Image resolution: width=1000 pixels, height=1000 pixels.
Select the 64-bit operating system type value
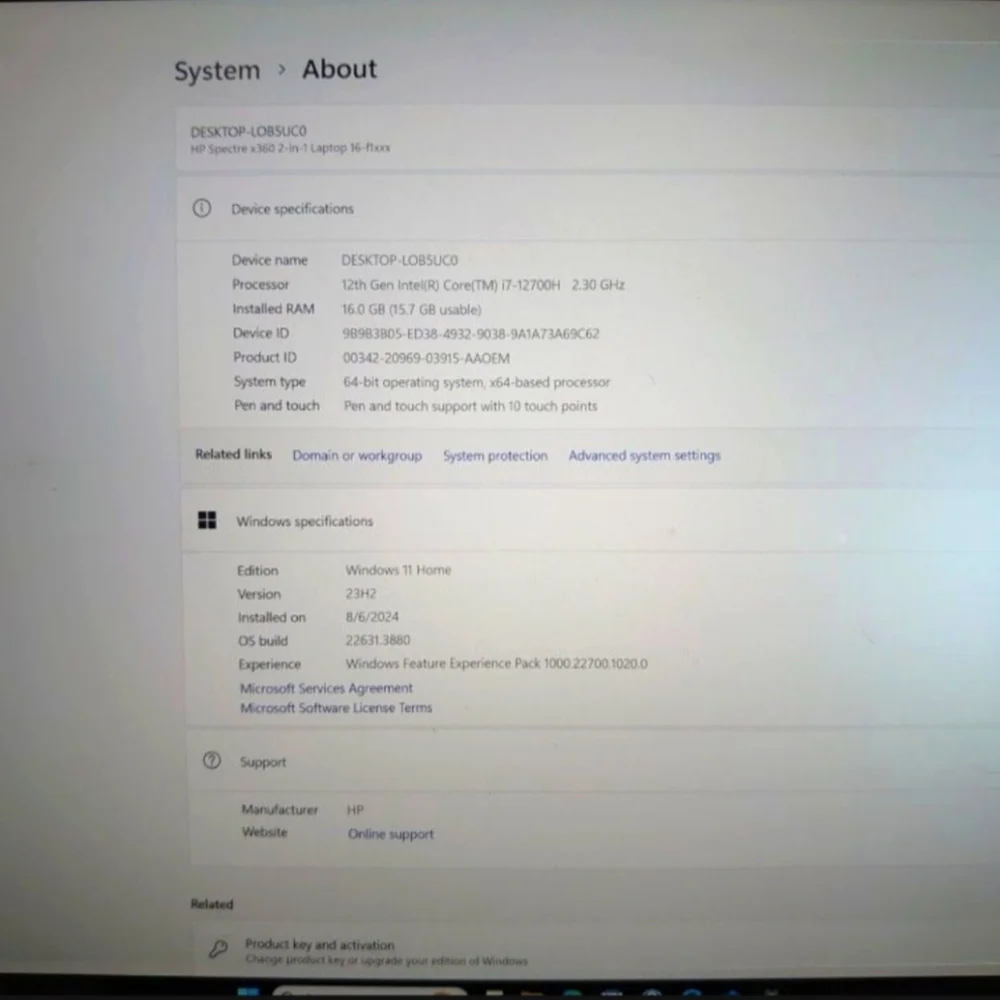tap(477, 382)
